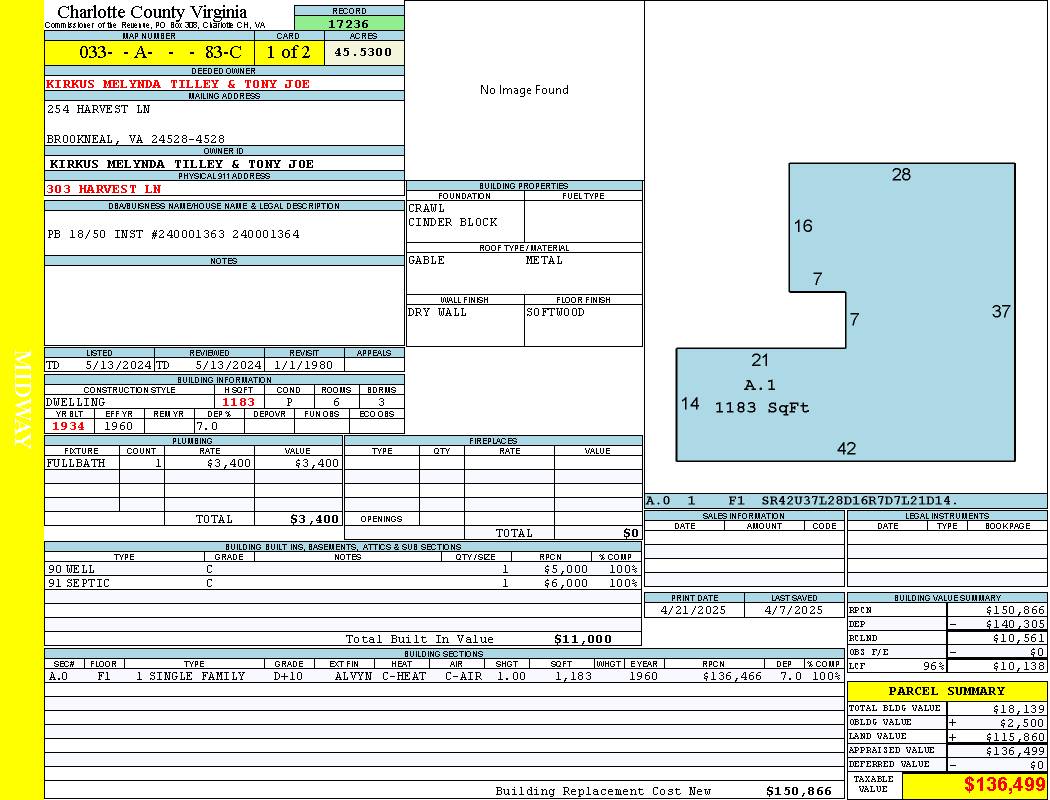Select the 91 SEPTIC built-in row

coord(340,583)
